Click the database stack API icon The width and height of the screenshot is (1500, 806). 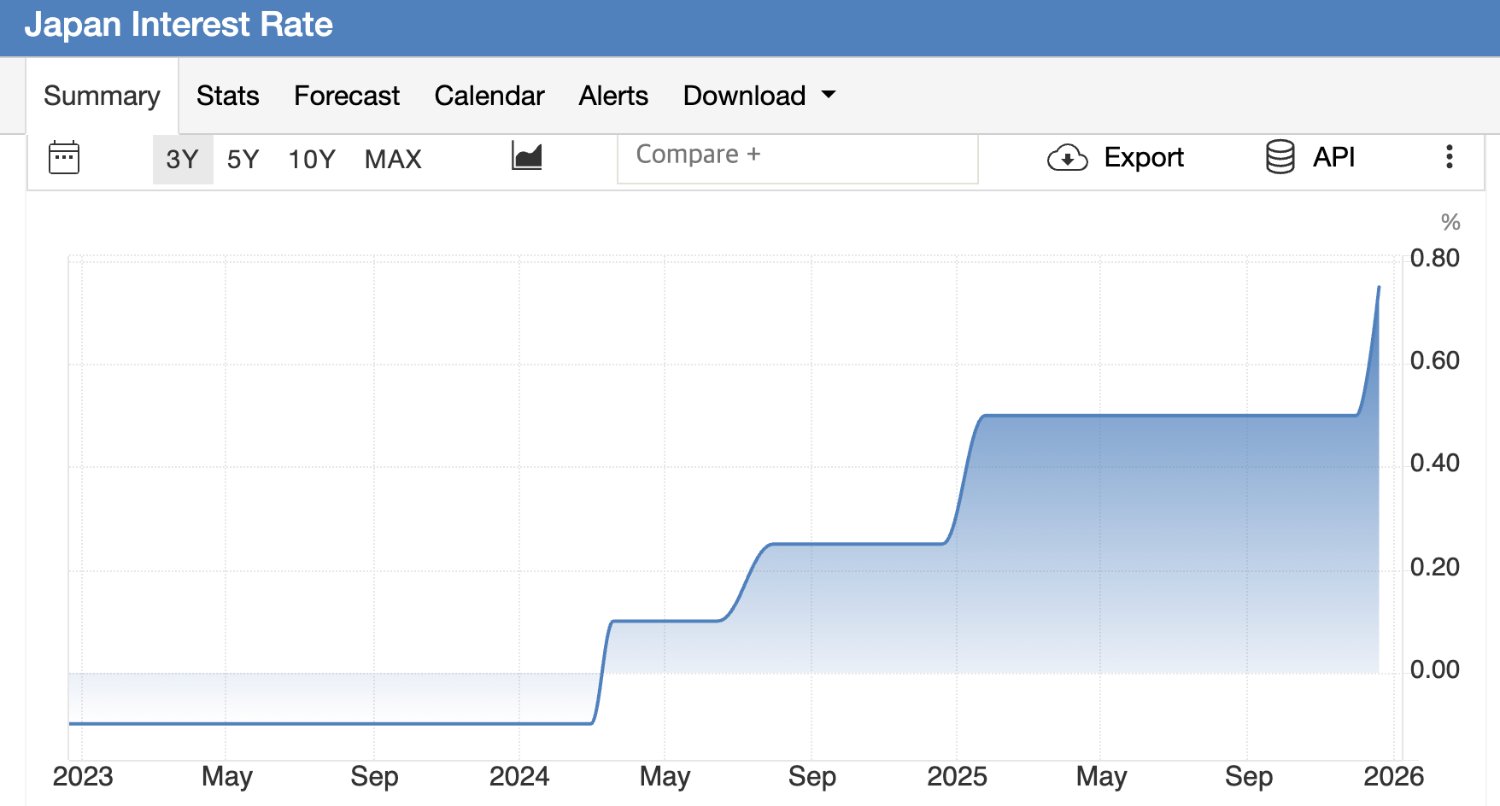1280,158
